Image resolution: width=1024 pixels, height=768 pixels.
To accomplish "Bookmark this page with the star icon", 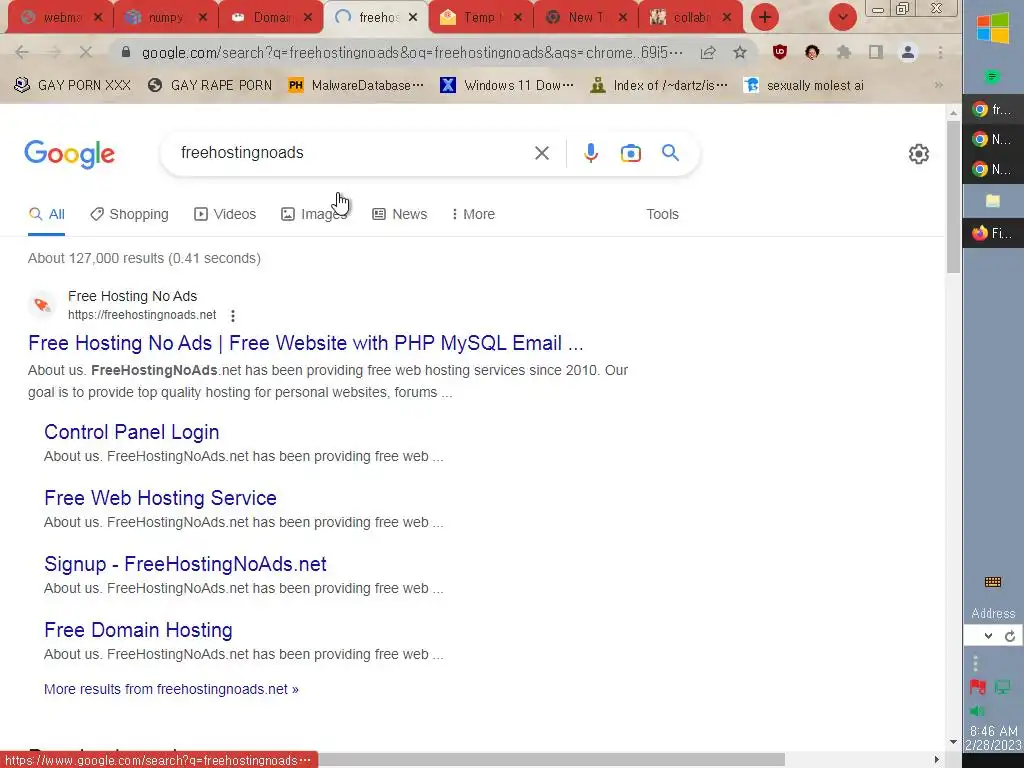I will 739,52.
